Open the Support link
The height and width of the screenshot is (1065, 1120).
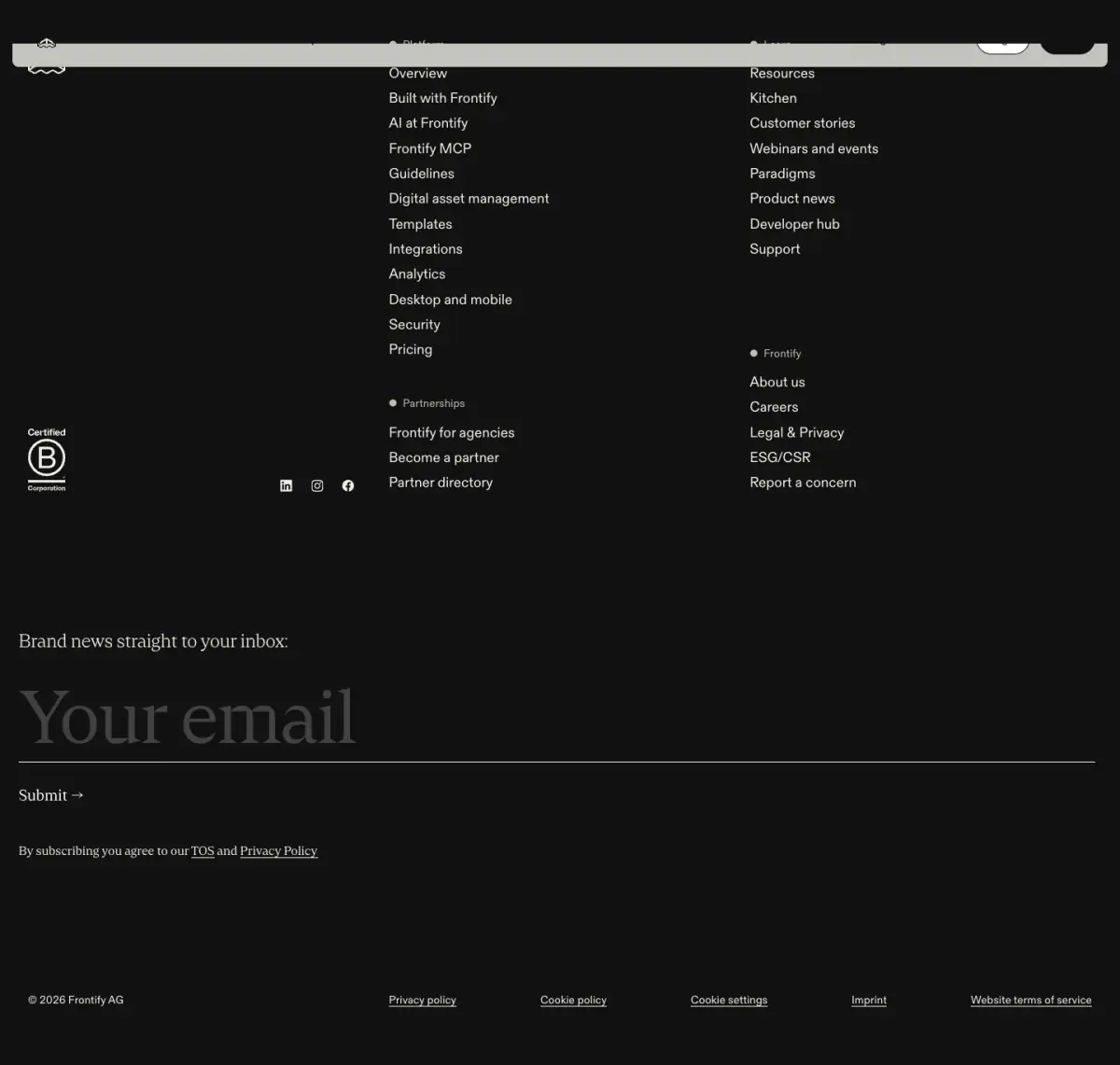775,249
